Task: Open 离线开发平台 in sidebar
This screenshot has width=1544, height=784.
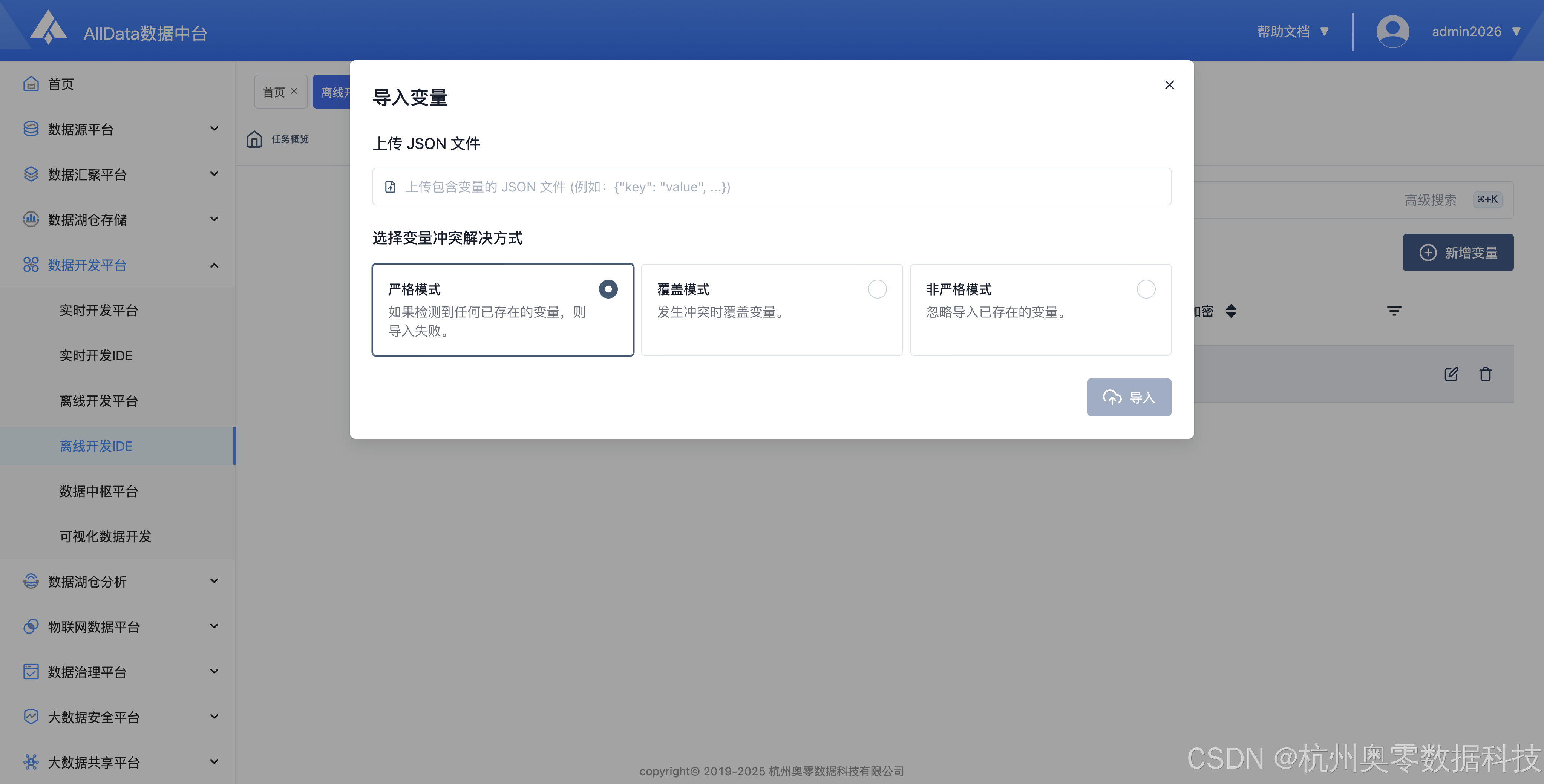Action: [x=99, y=401]
